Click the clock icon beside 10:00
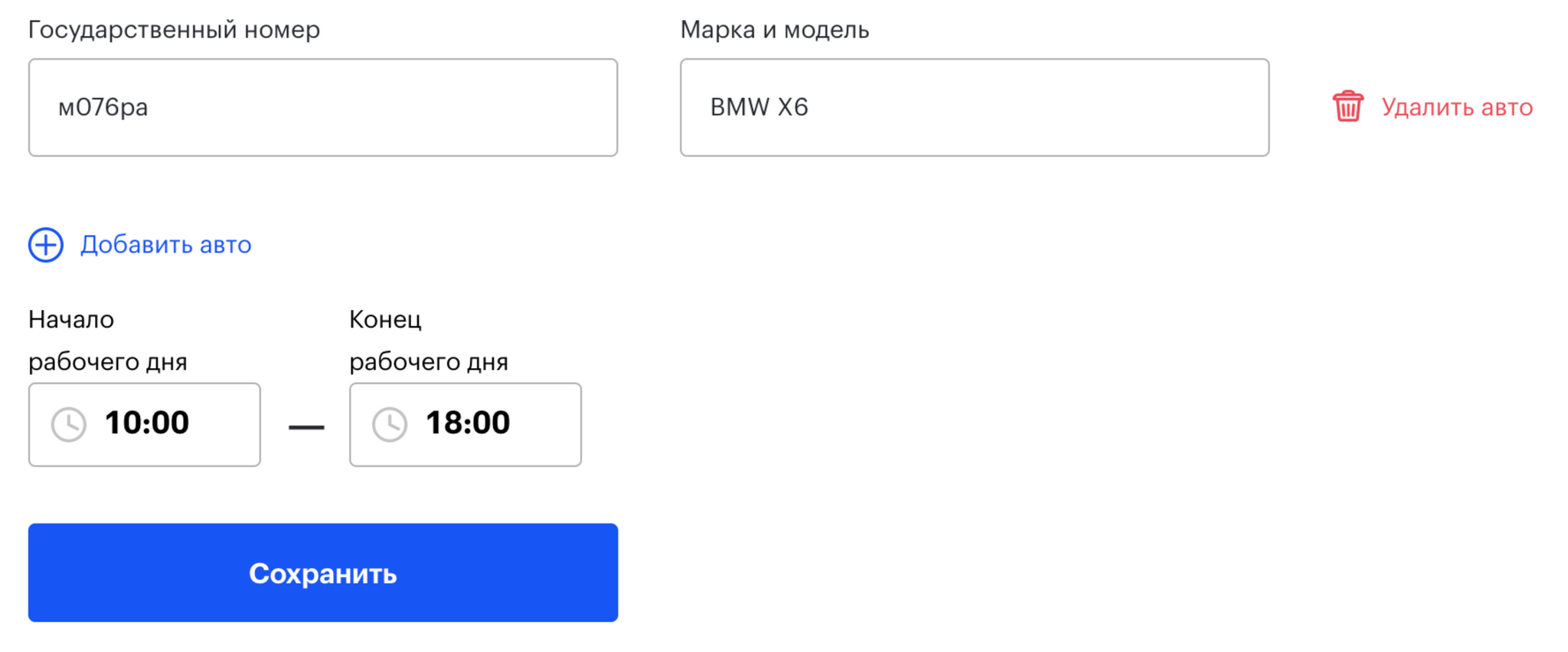Screen dimensions: 1568x652 [69, 424]
